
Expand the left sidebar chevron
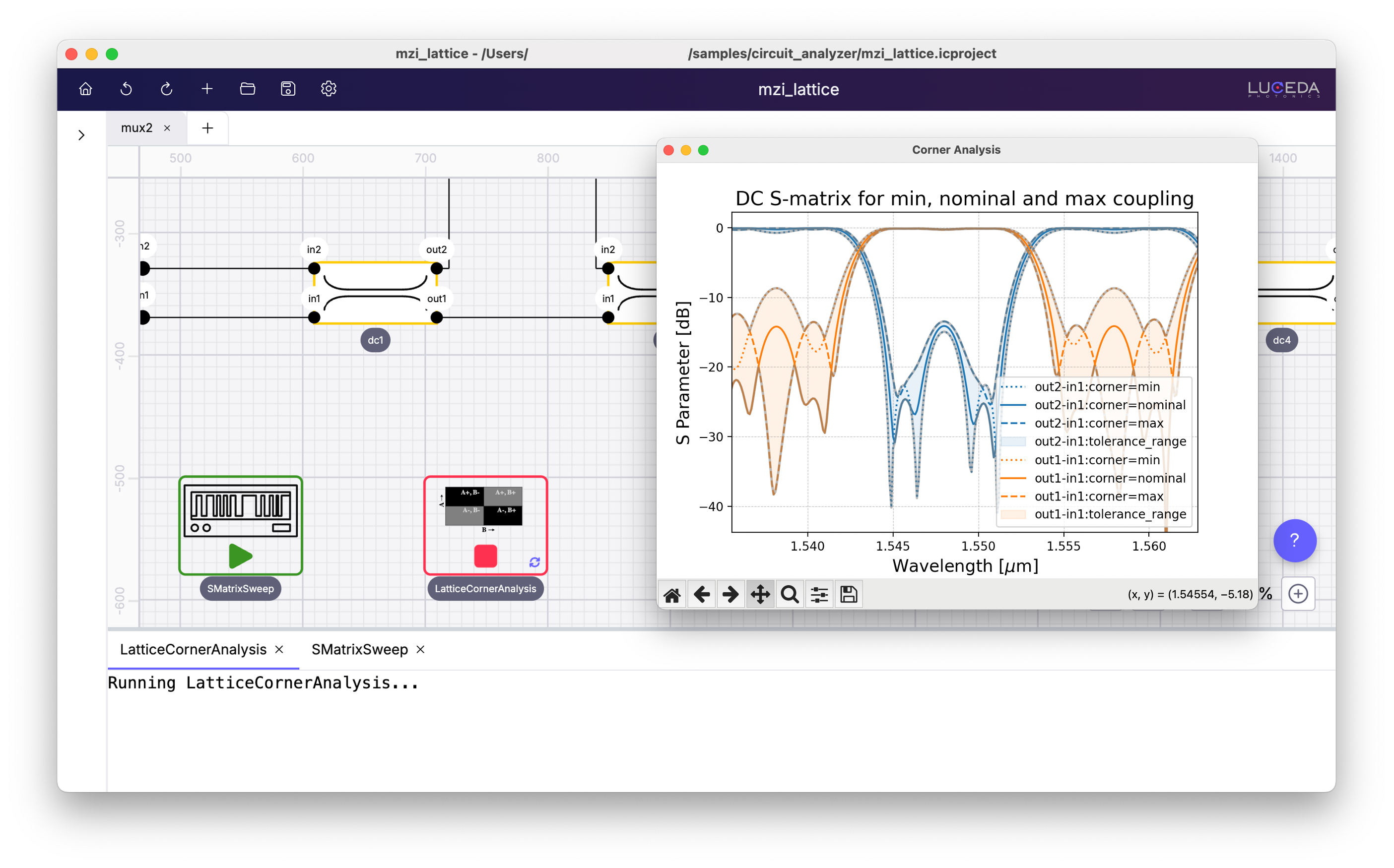(x=81, y=135)
